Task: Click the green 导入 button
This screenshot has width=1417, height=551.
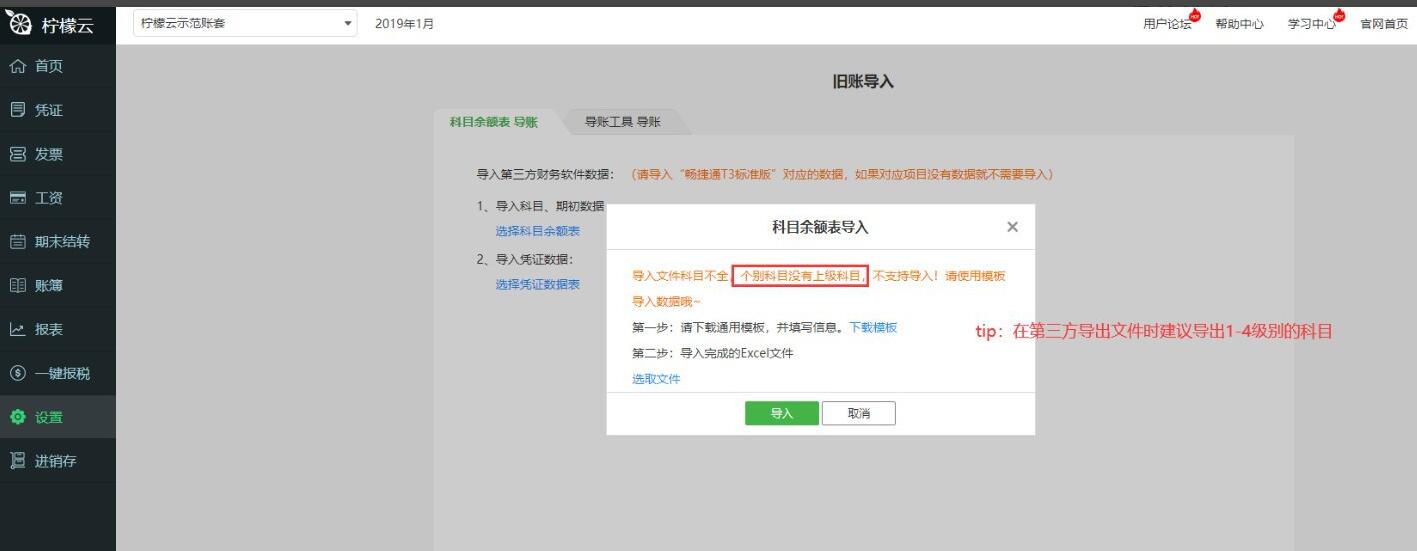Action: point(782,414)
